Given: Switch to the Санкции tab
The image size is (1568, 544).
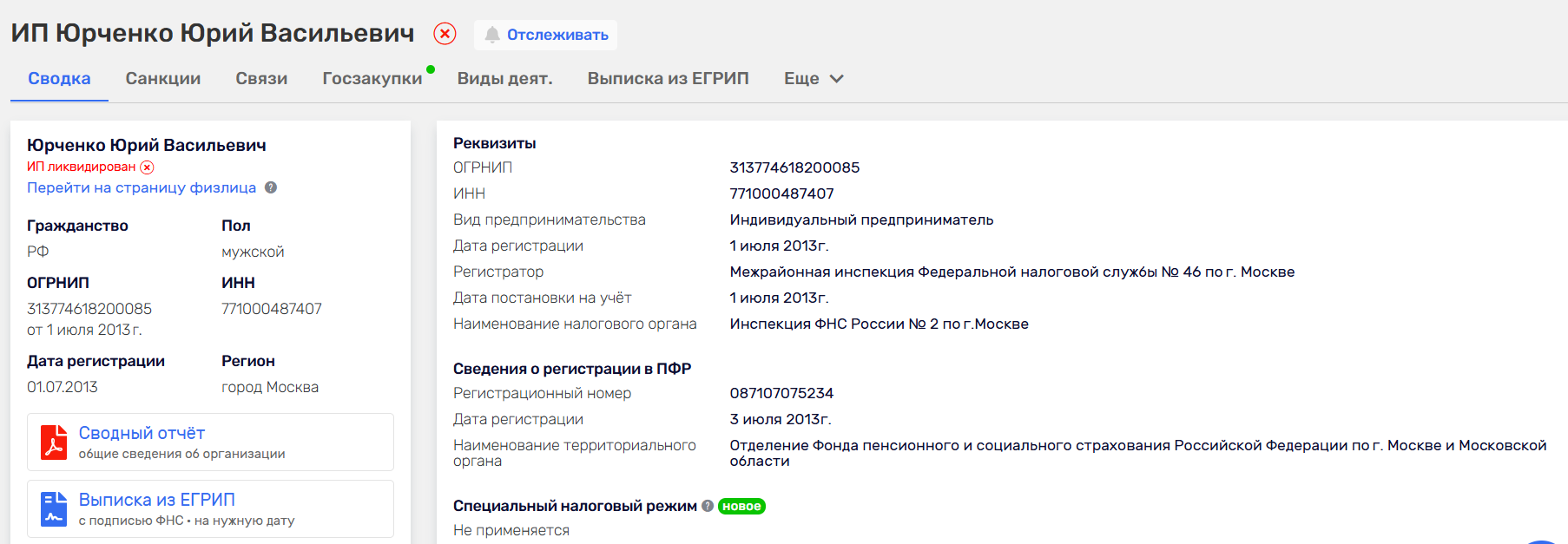Looking at the screenshot, I should (x=163, y=78).
